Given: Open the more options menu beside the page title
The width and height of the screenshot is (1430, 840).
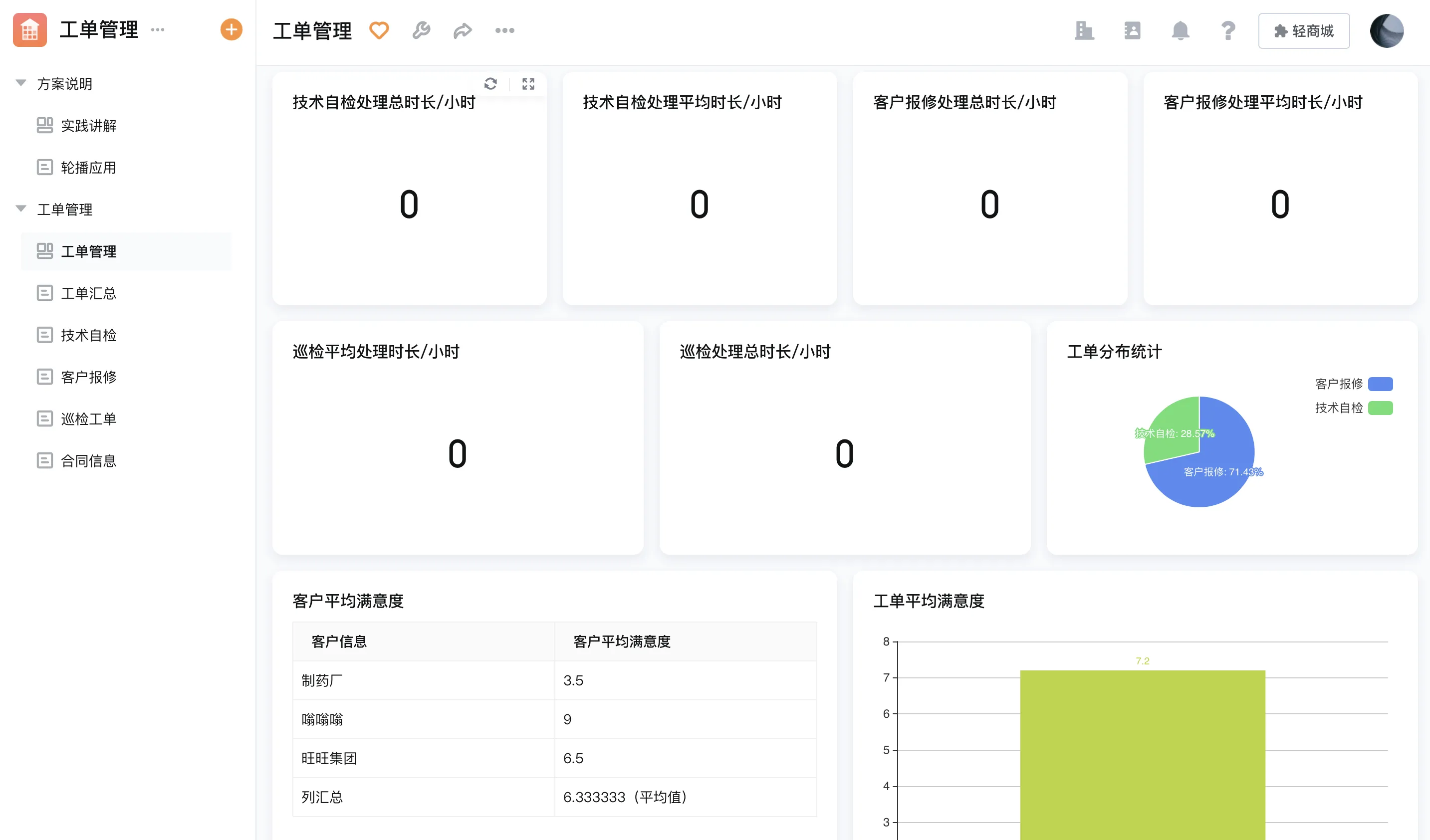Looking at the screenshot, I should coord(504,30).
